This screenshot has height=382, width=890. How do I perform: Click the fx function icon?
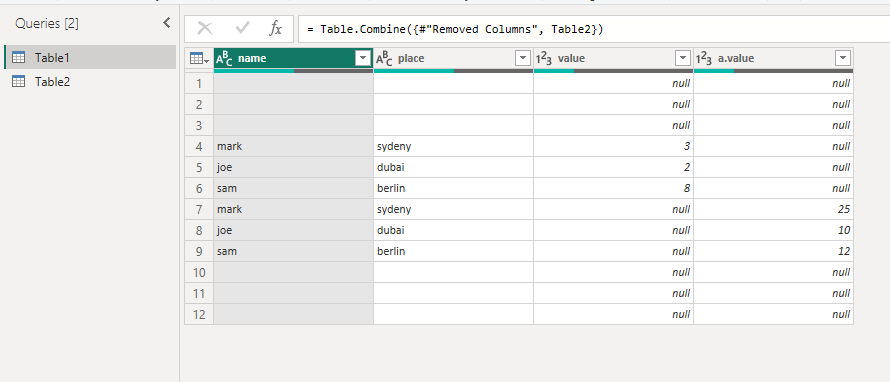tap(275, 28)
